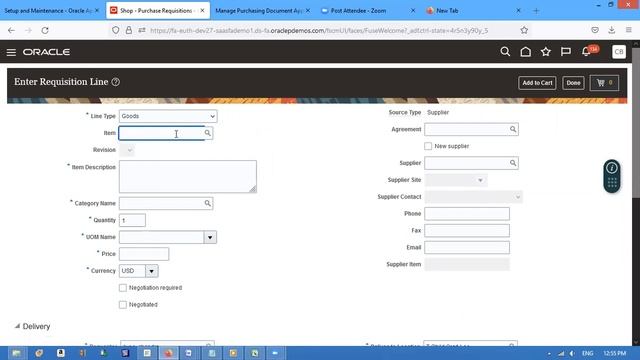Image resolution: width=640 pixels, height=360 pixels.
Task: Close the Shop - Purchase Requisitions tab
Action: coord(202,11)
